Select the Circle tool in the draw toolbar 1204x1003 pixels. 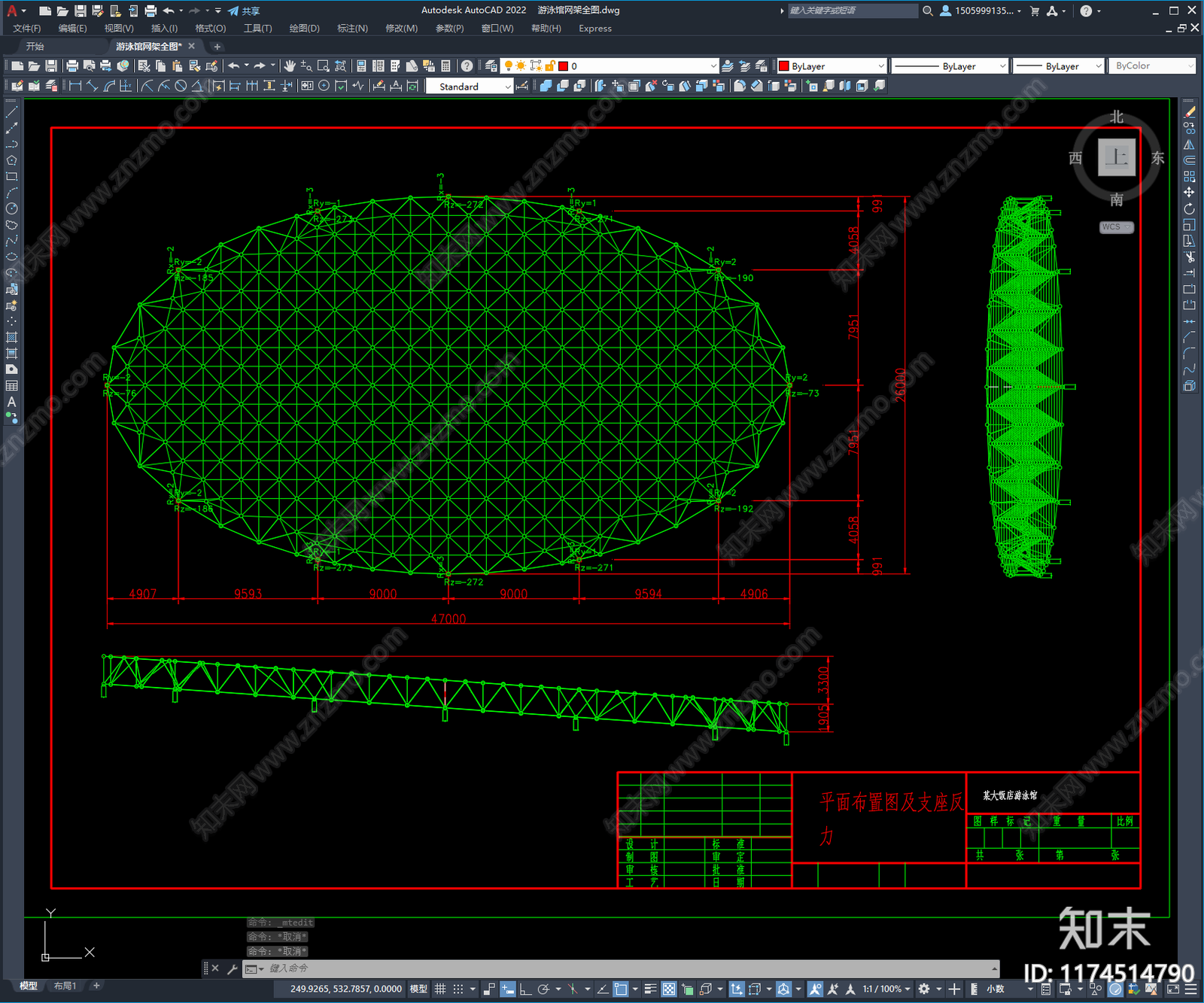click(x=11, y=209)
